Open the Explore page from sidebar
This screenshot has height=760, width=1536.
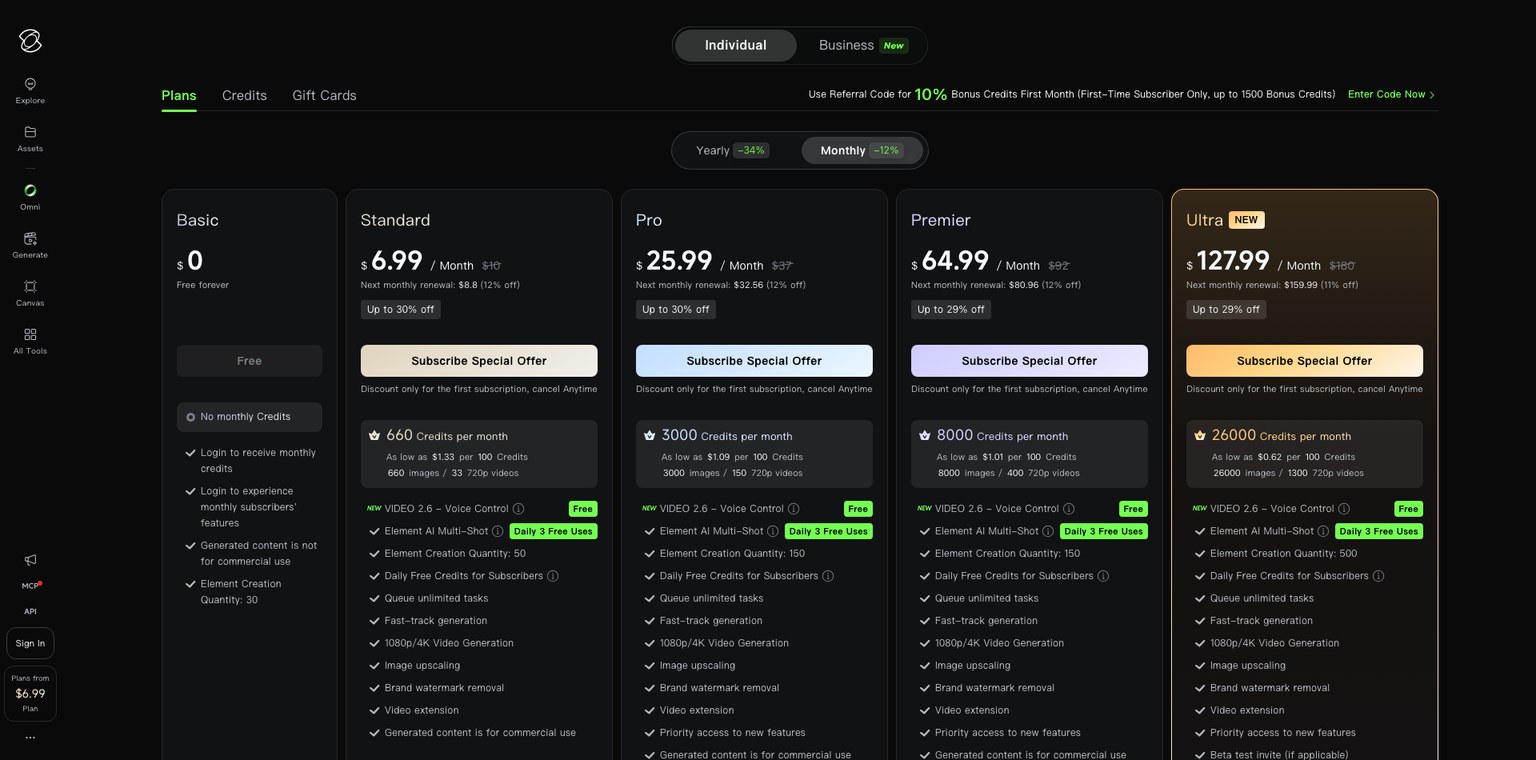30,91
